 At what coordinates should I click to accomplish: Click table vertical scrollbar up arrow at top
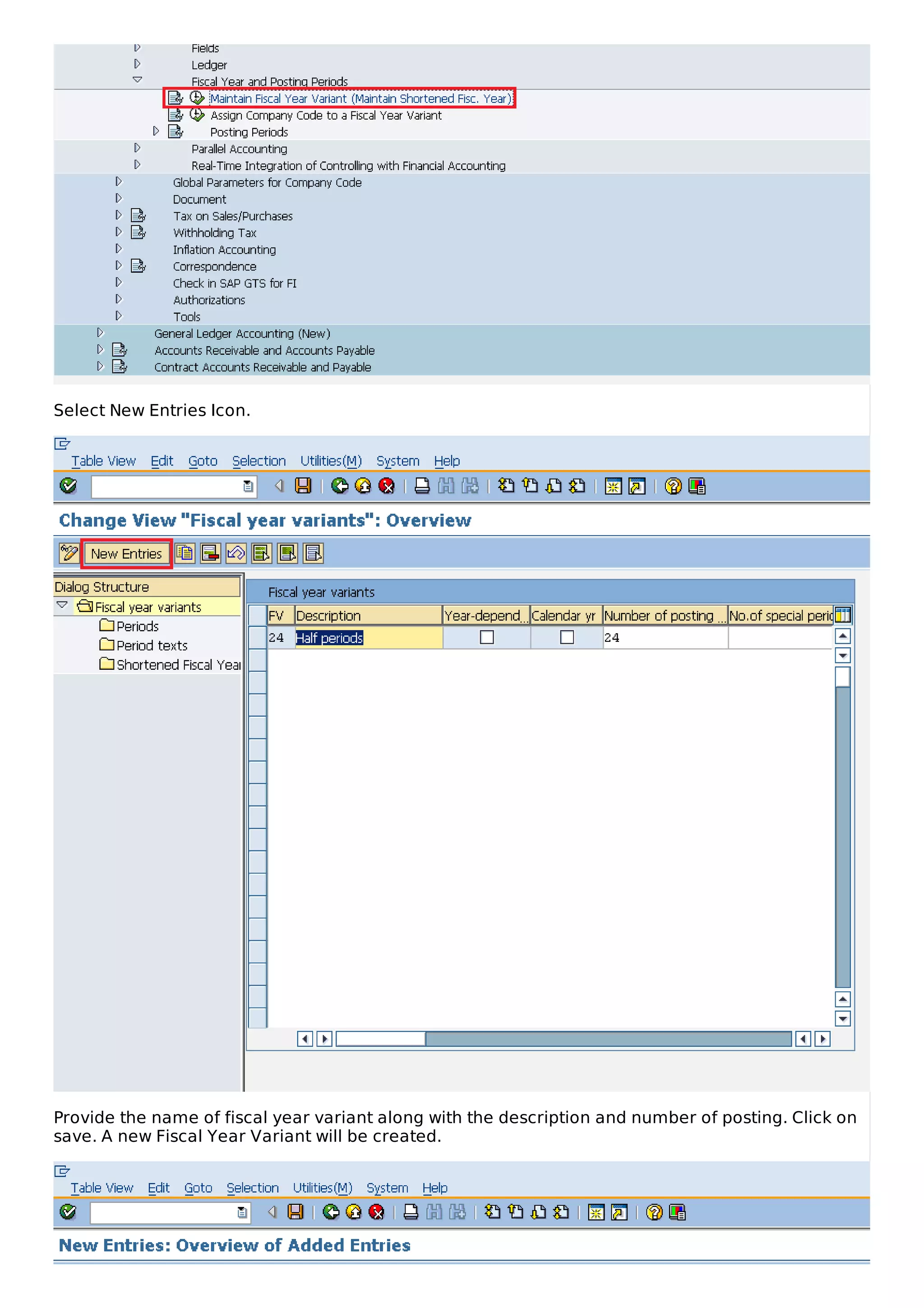[x=843, y=636]
